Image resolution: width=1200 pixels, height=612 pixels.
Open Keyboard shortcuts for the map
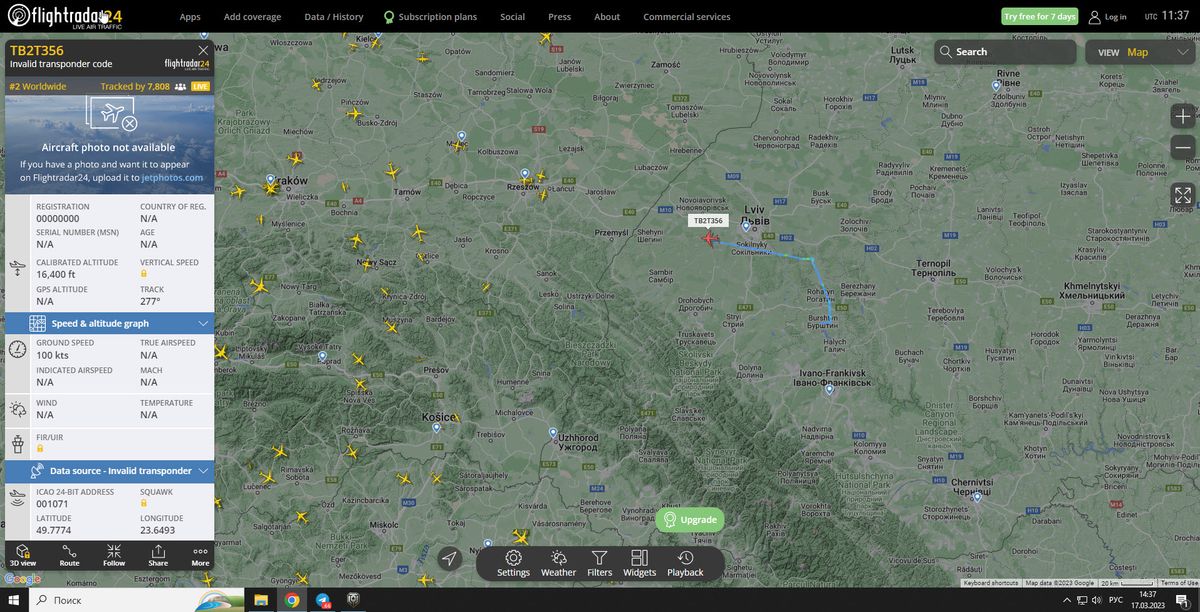991,582
